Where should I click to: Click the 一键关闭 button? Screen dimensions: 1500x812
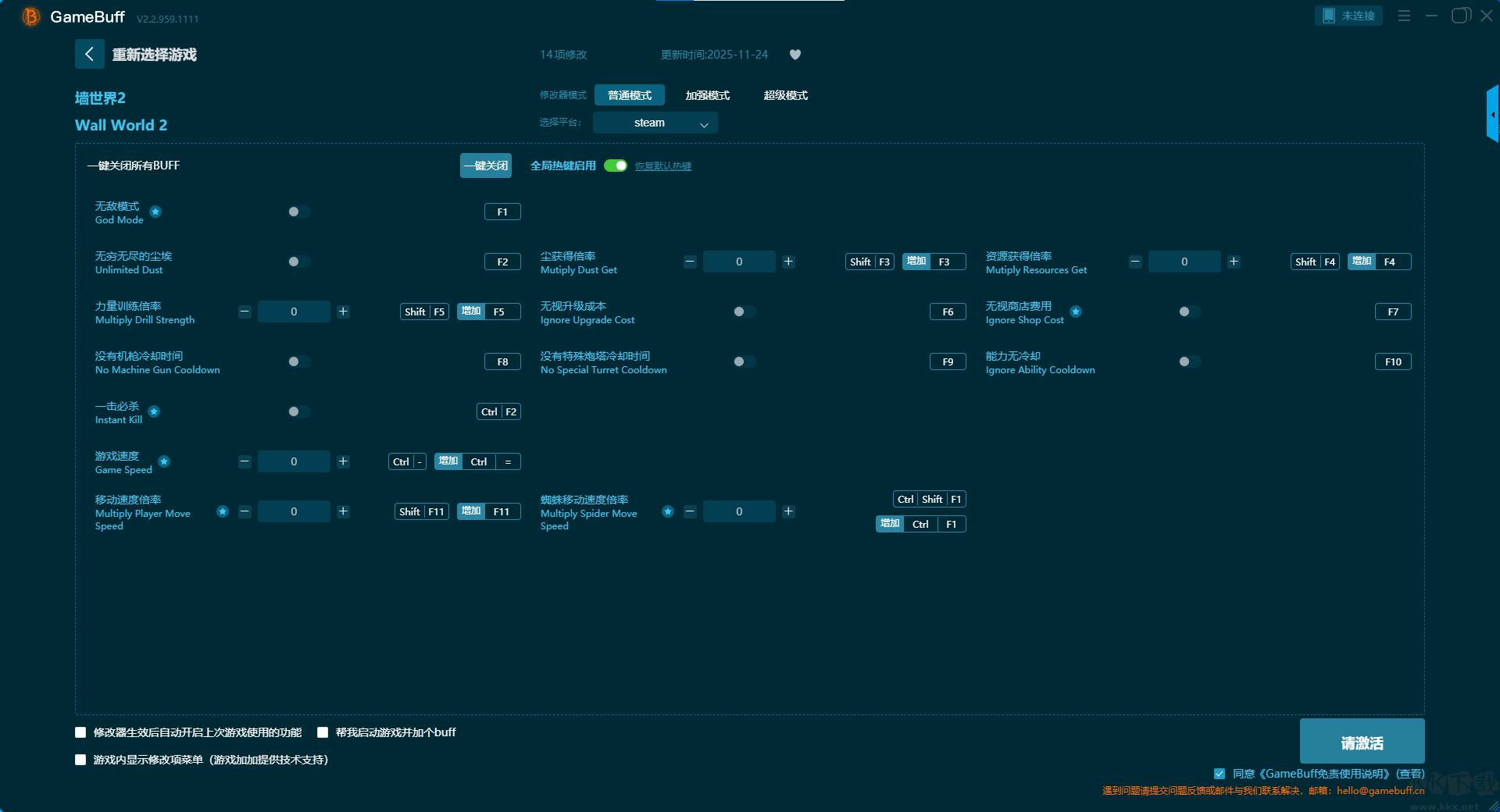pyautogui.click(x=486, y=166)
